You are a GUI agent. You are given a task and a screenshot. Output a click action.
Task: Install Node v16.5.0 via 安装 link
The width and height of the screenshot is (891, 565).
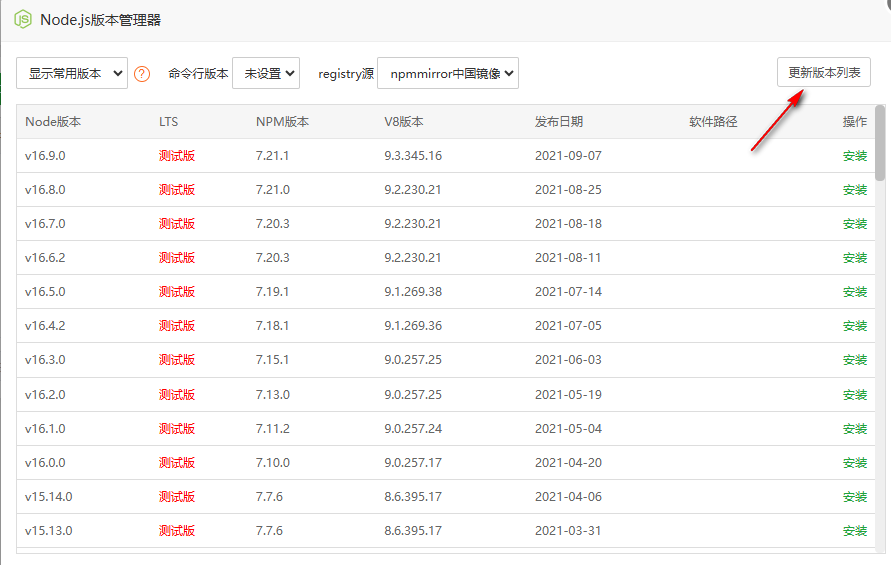855,292
